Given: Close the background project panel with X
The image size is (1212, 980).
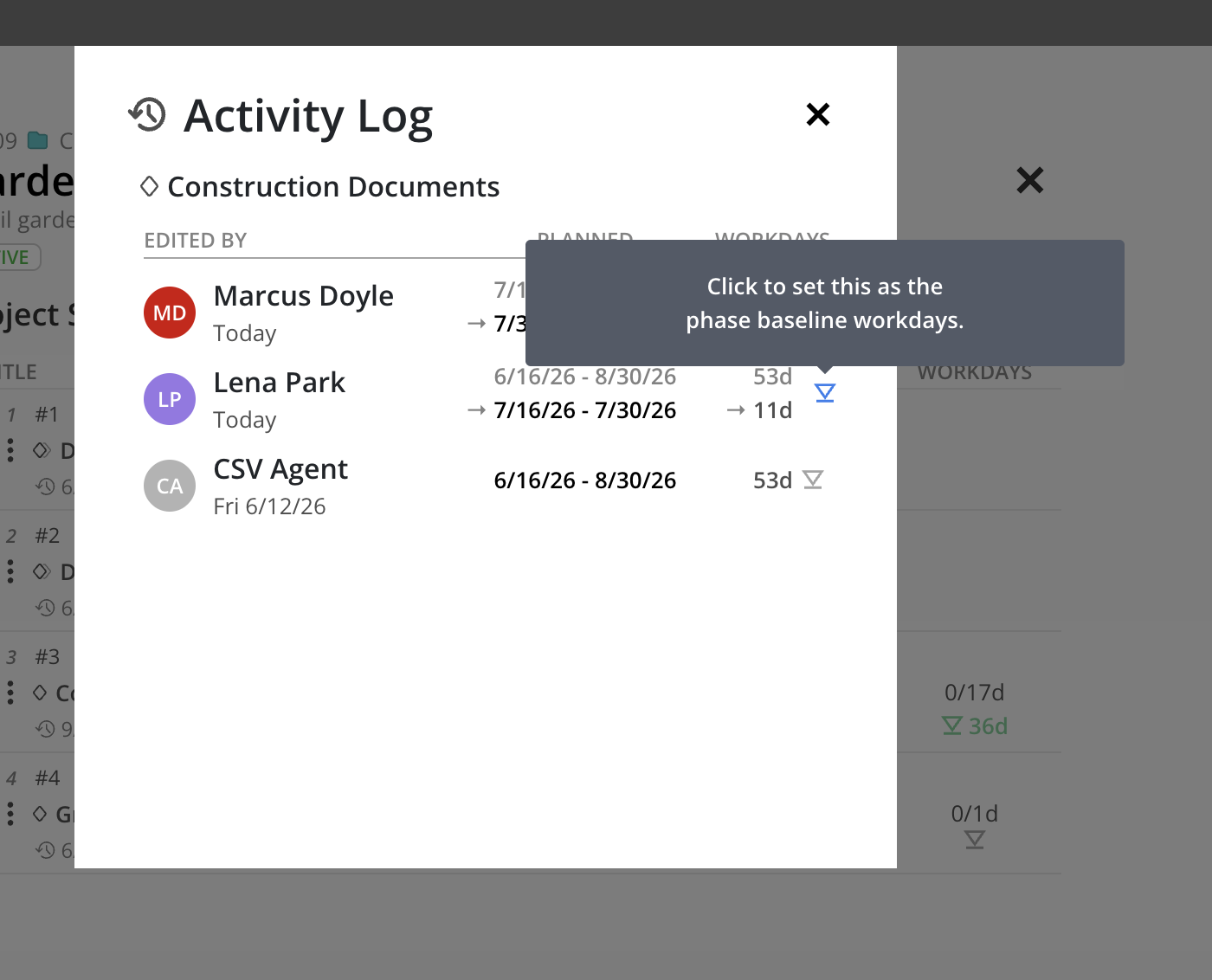Looking at the screenshot, I should [1030, 180].
